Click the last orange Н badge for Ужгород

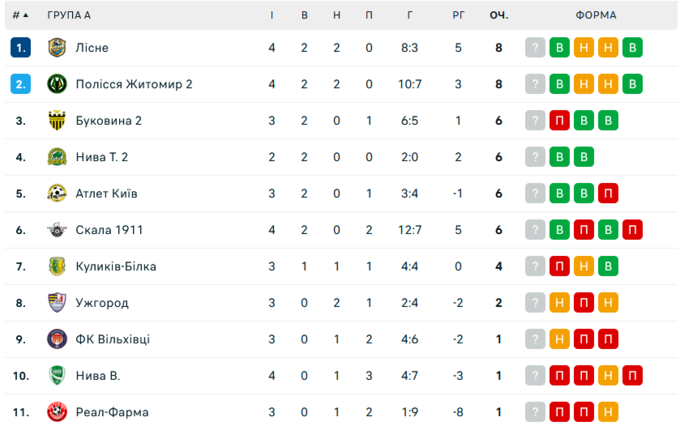point(607,303)
